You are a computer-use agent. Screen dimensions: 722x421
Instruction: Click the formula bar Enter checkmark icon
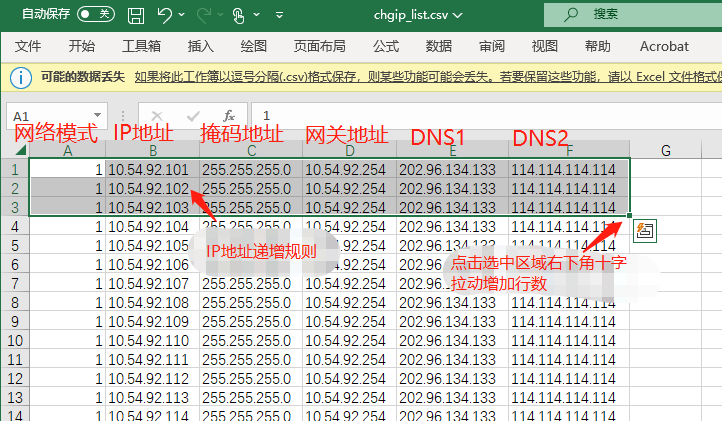pos(193,116)
